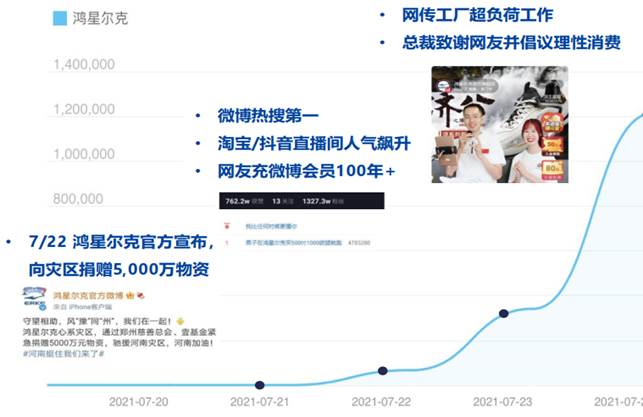Screen dimensions: 643x417
Task: Open the 762.2w follower stats bar image
Action: click(302, 201)
